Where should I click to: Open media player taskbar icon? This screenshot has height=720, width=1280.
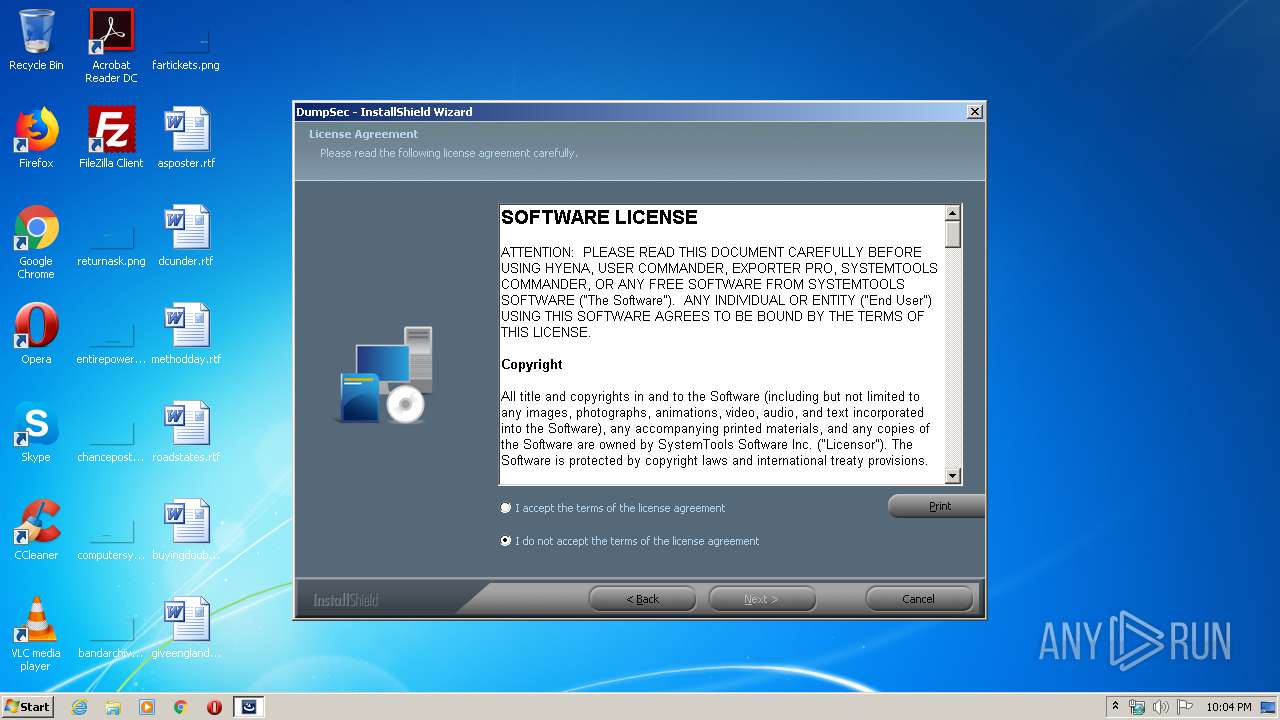(x=147, y=707)
